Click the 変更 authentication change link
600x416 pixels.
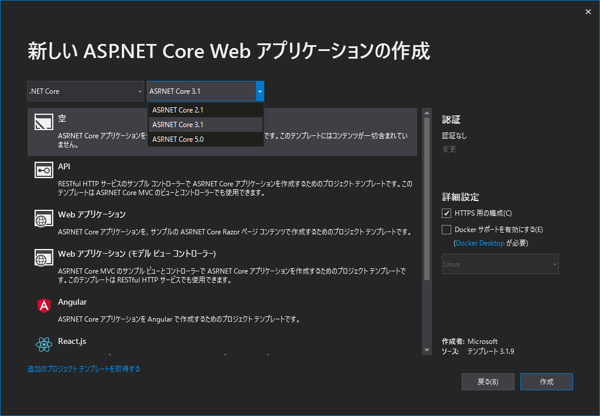(x=449, y=149)
